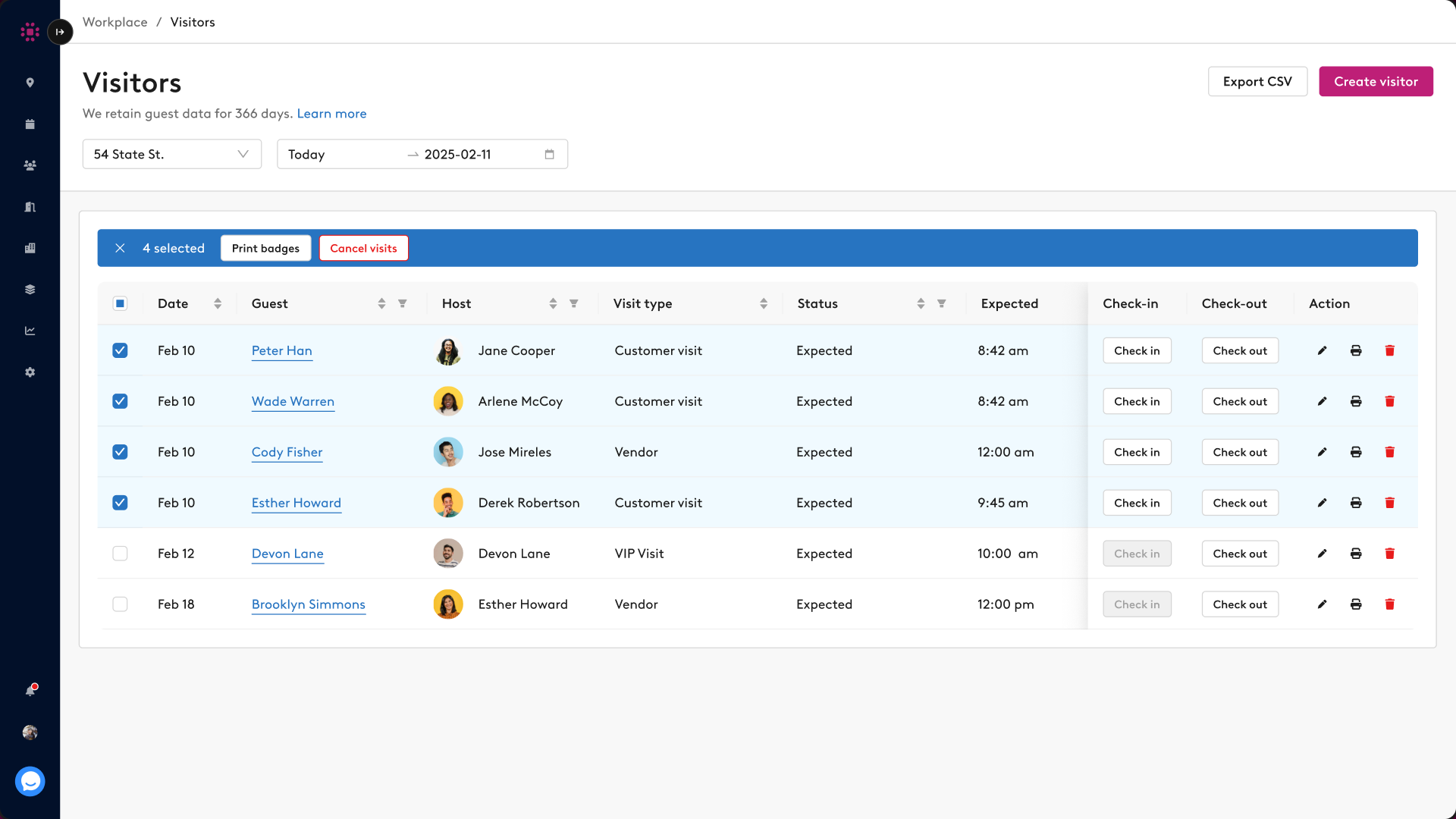Print badge icon for Wade Warren row
This screenshot has height=819, width=1456.
click(1356, 401)
